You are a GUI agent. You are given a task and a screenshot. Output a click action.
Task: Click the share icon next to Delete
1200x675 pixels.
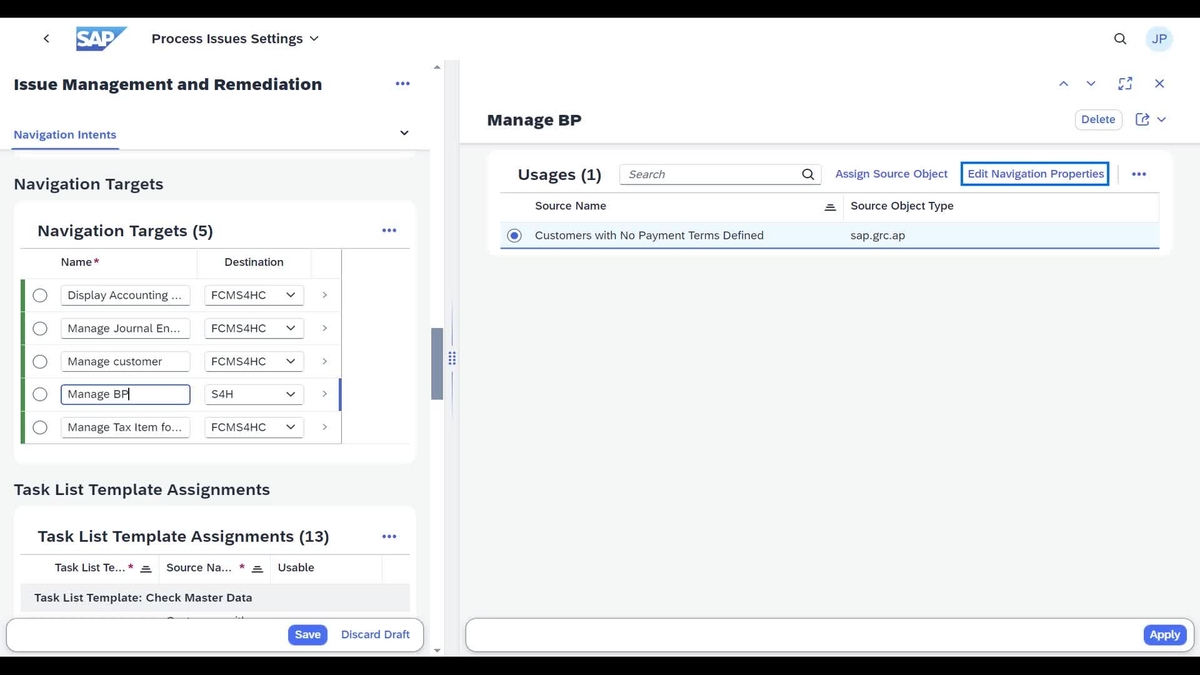click(1142, 119)
